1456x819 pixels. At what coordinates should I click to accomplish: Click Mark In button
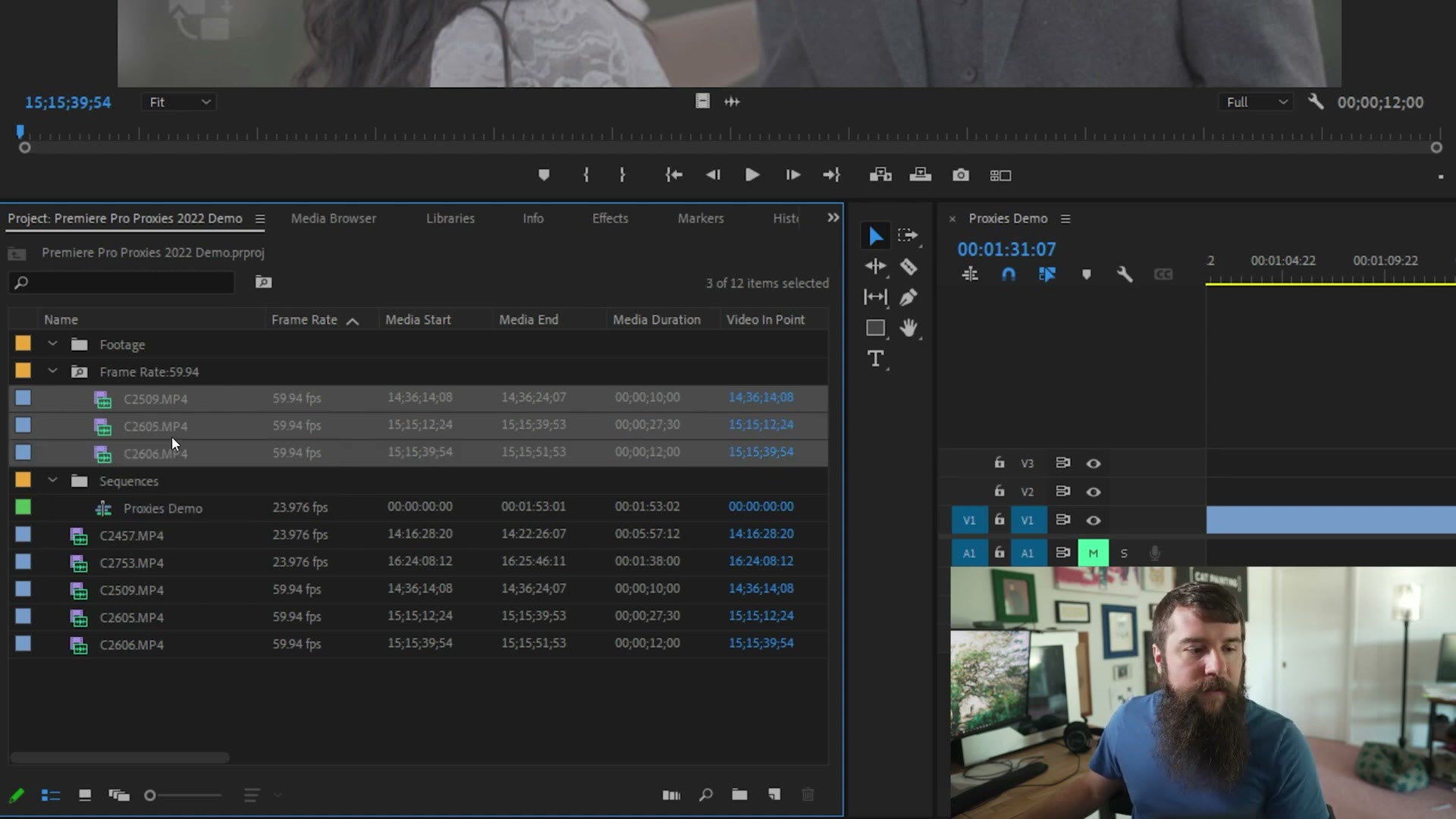click(586, 175)
